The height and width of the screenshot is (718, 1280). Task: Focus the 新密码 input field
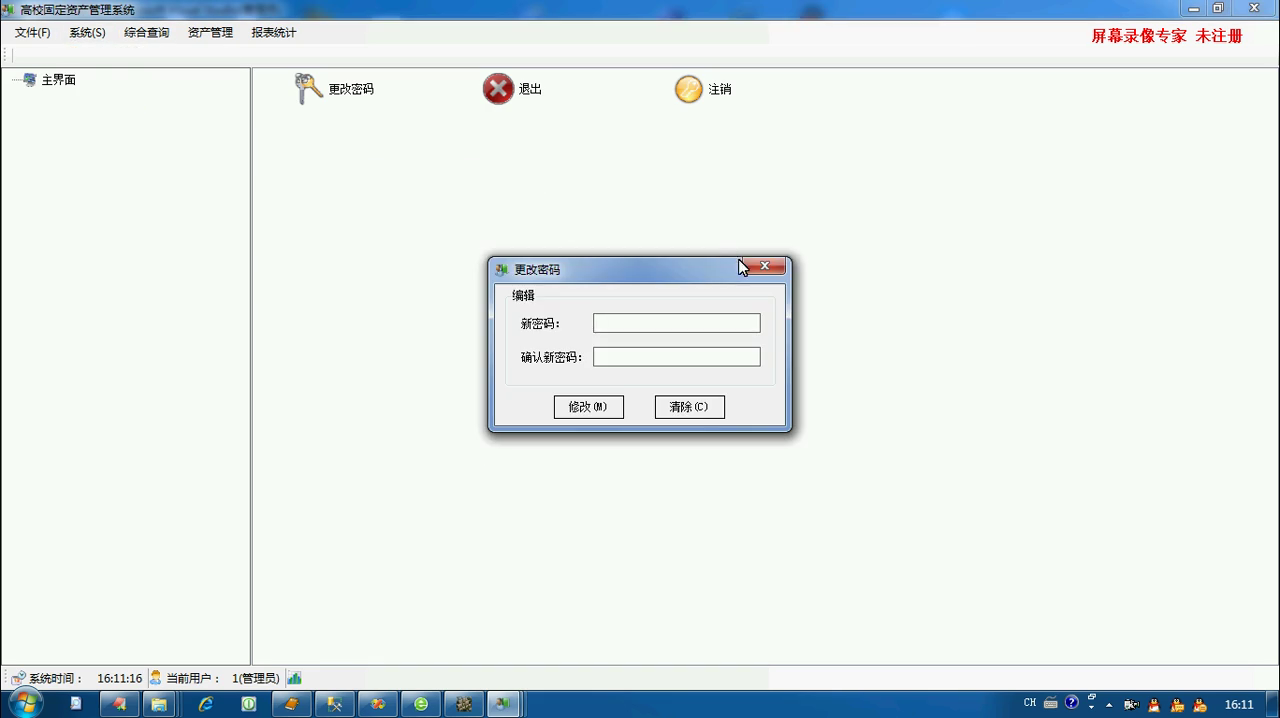(677, 323)
